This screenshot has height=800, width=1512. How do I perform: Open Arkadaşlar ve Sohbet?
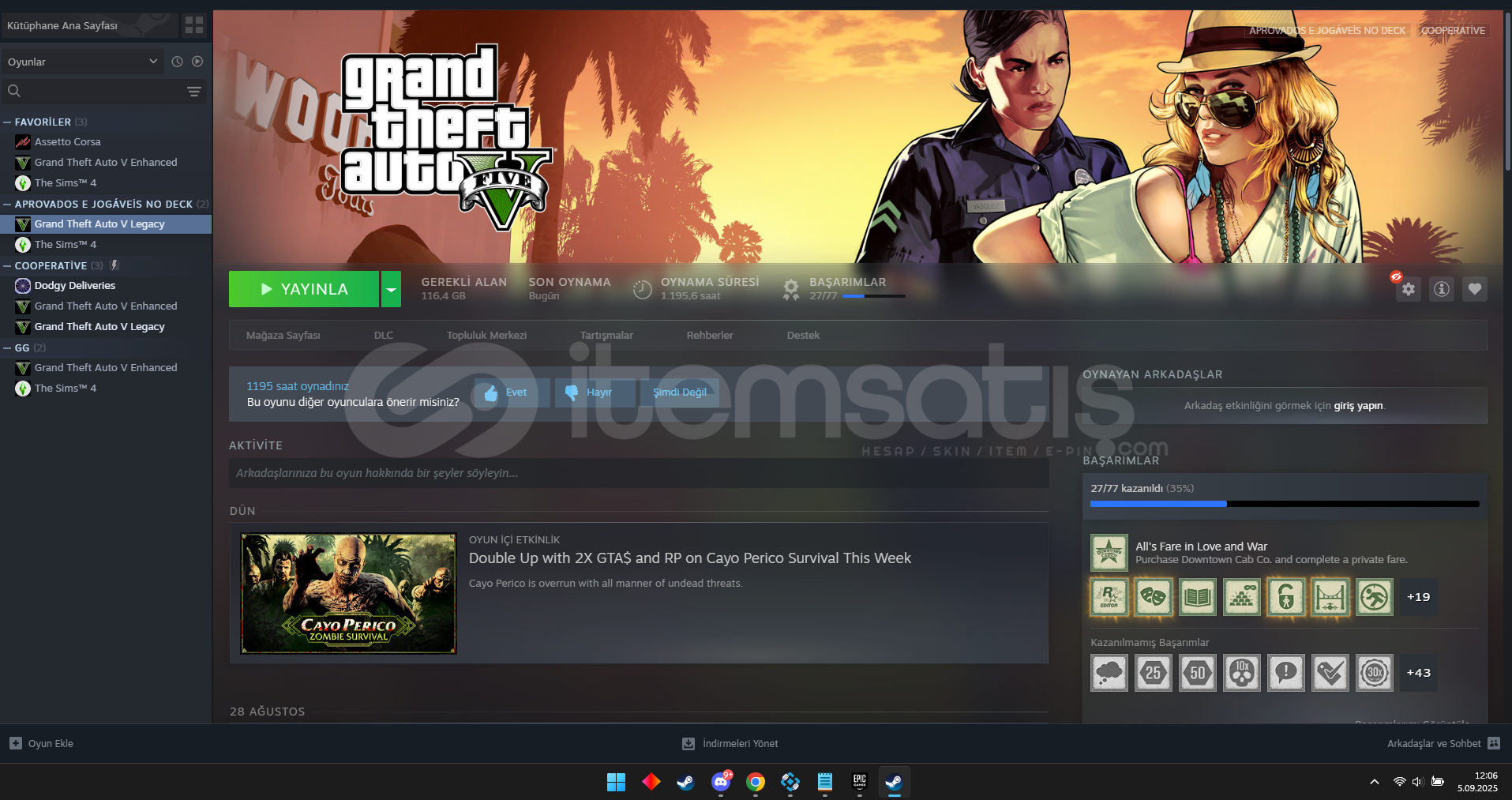click(x=1443, y=744)
